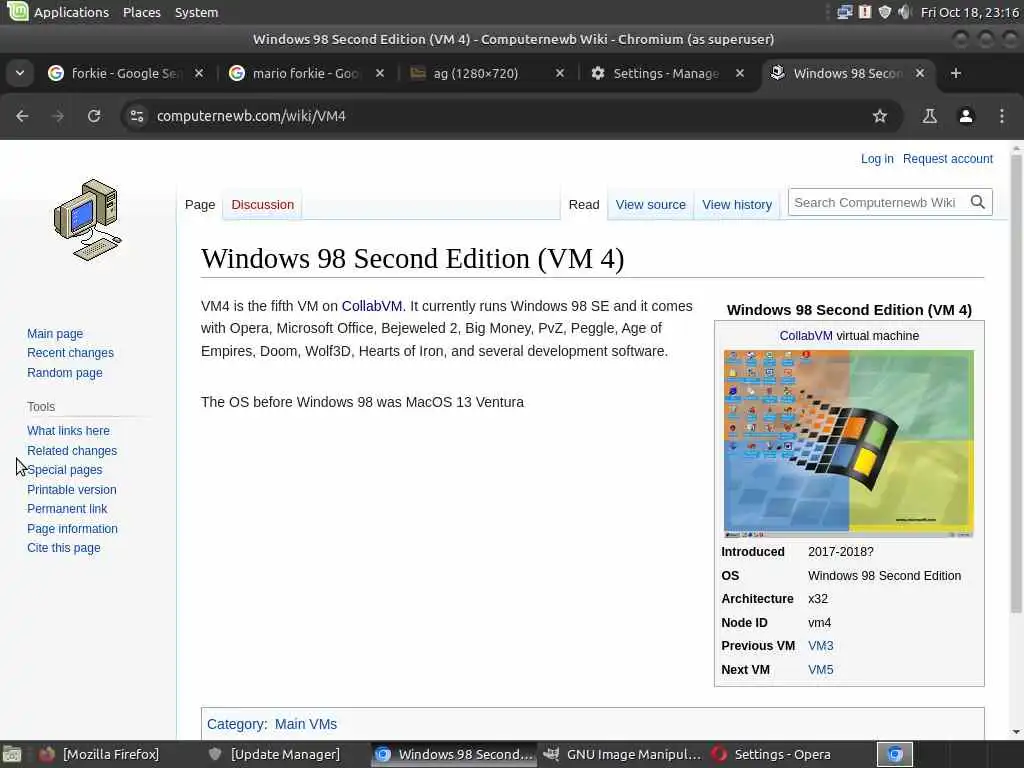Screen dimensions: 1024x768
Task: Click Category: link at page bottom
Action: [x=236, y=724]
